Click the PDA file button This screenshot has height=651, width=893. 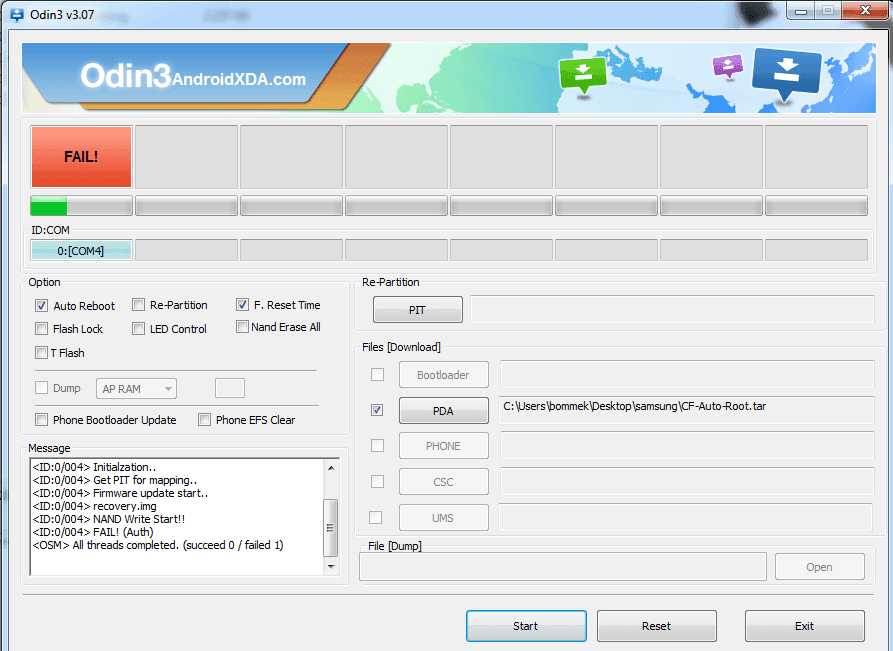click(444, 410)
